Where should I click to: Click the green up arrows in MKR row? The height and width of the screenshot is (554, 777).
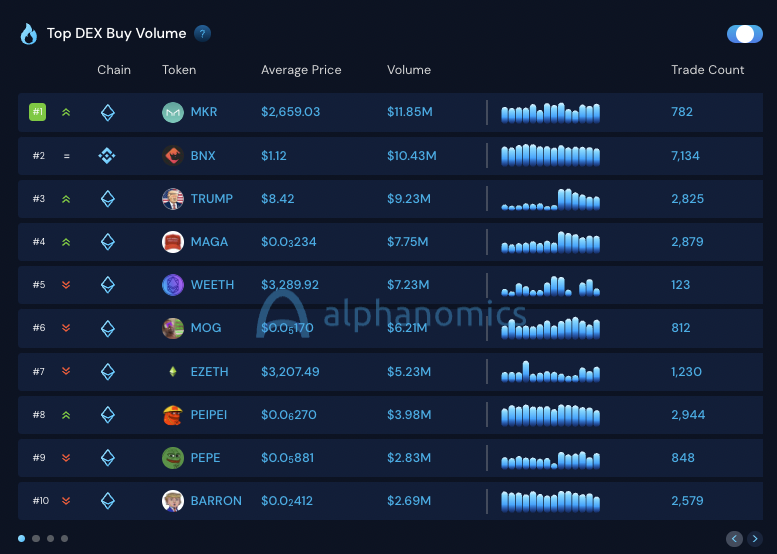(66, 112)
